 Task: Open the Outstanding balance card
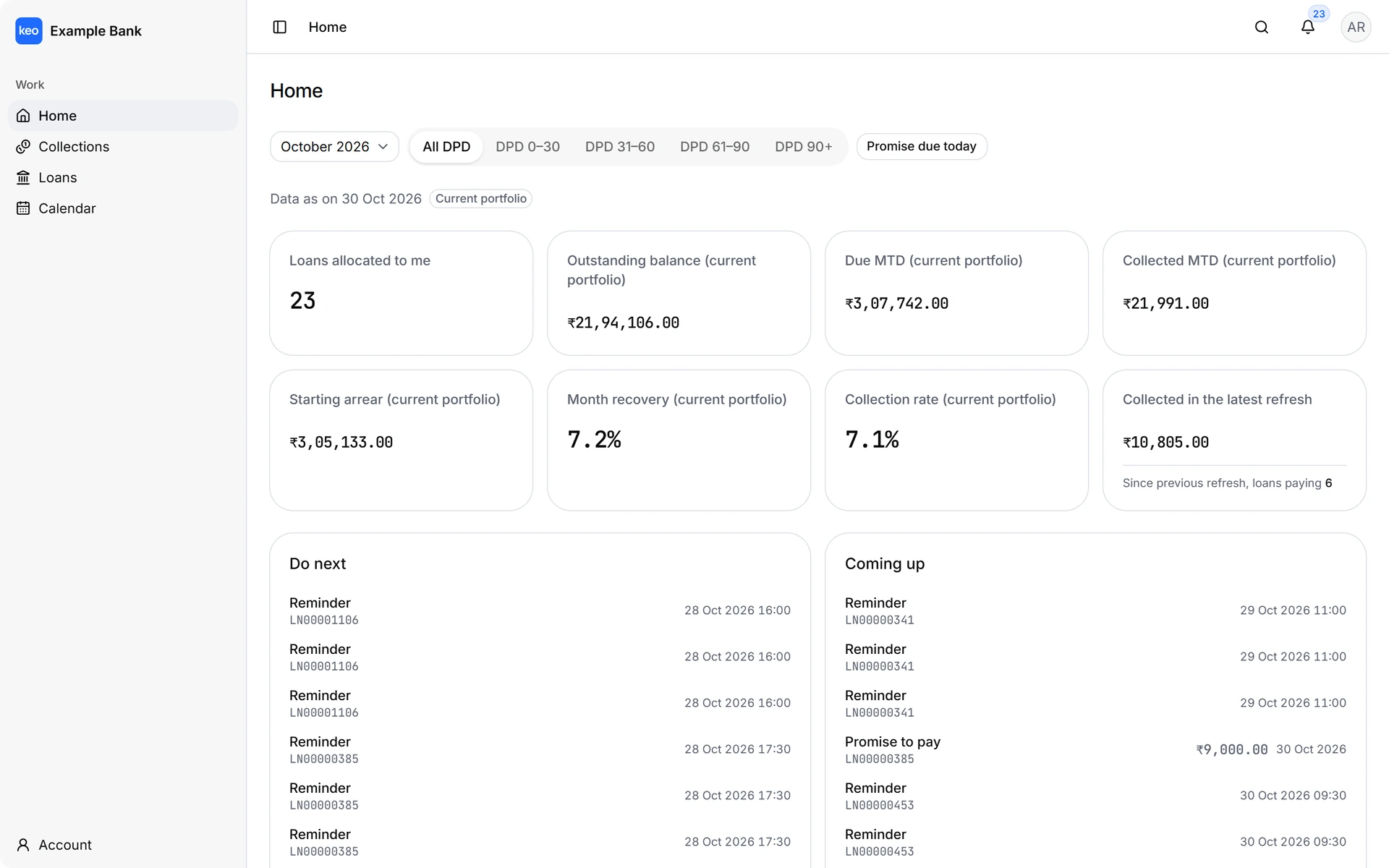coord(679,293)
